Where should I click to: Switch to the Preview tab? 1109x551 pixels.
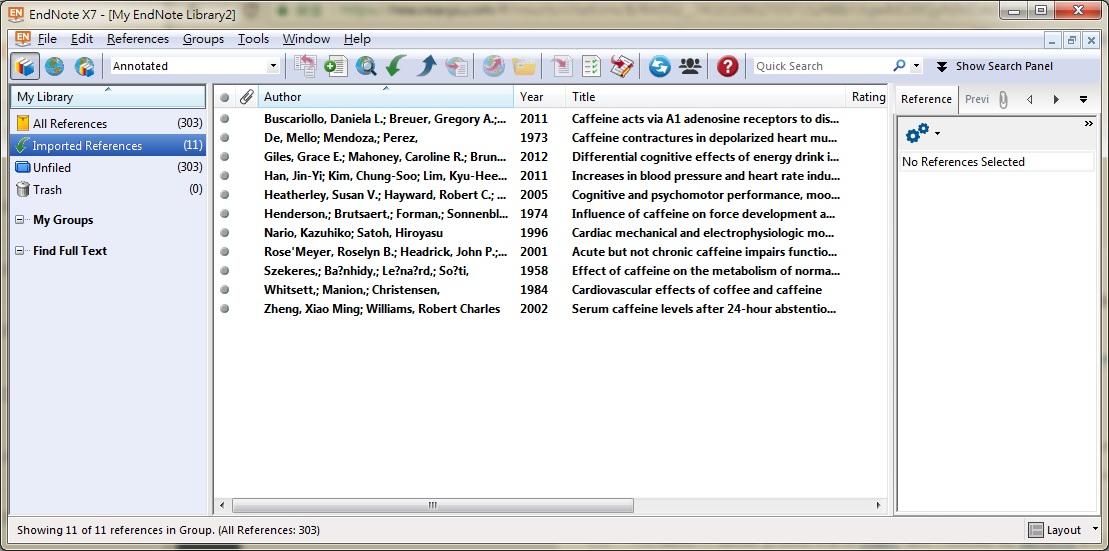977,100
